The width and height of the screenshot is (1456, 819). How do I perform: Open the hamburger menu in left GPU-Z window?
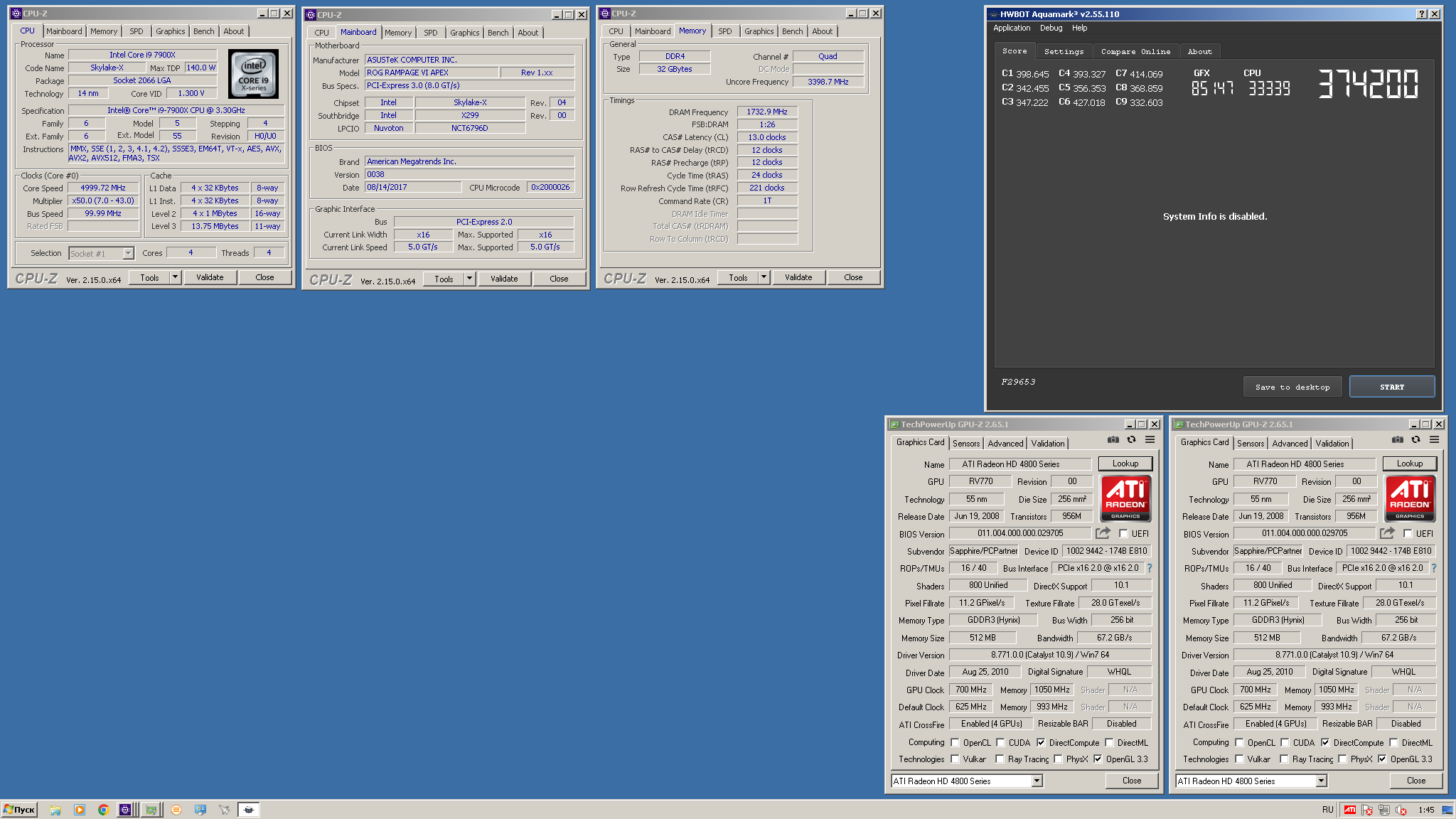(1150, 440)
